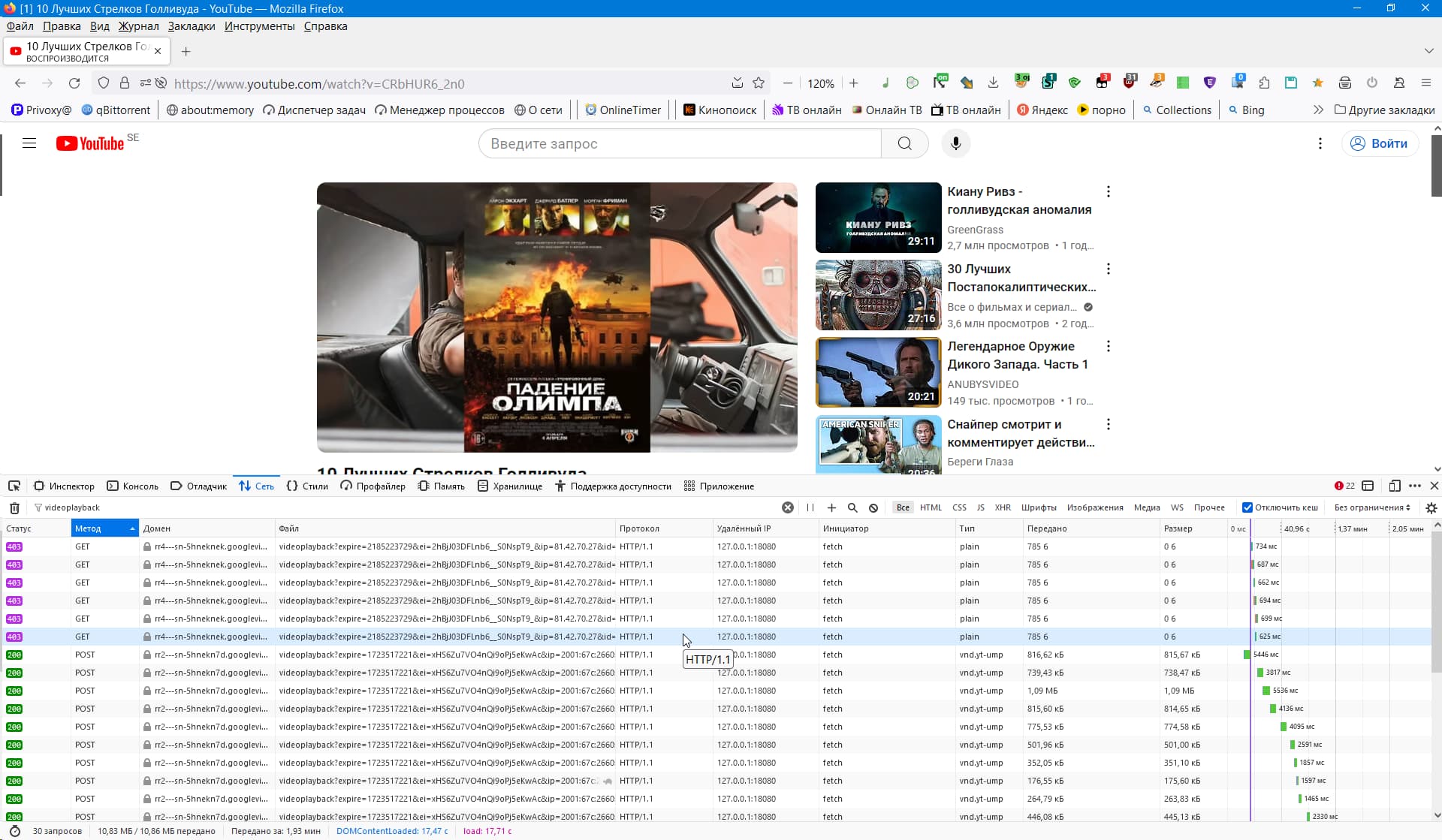Reload the current page
1442x840 pixels.
click(x=74, y=83)
